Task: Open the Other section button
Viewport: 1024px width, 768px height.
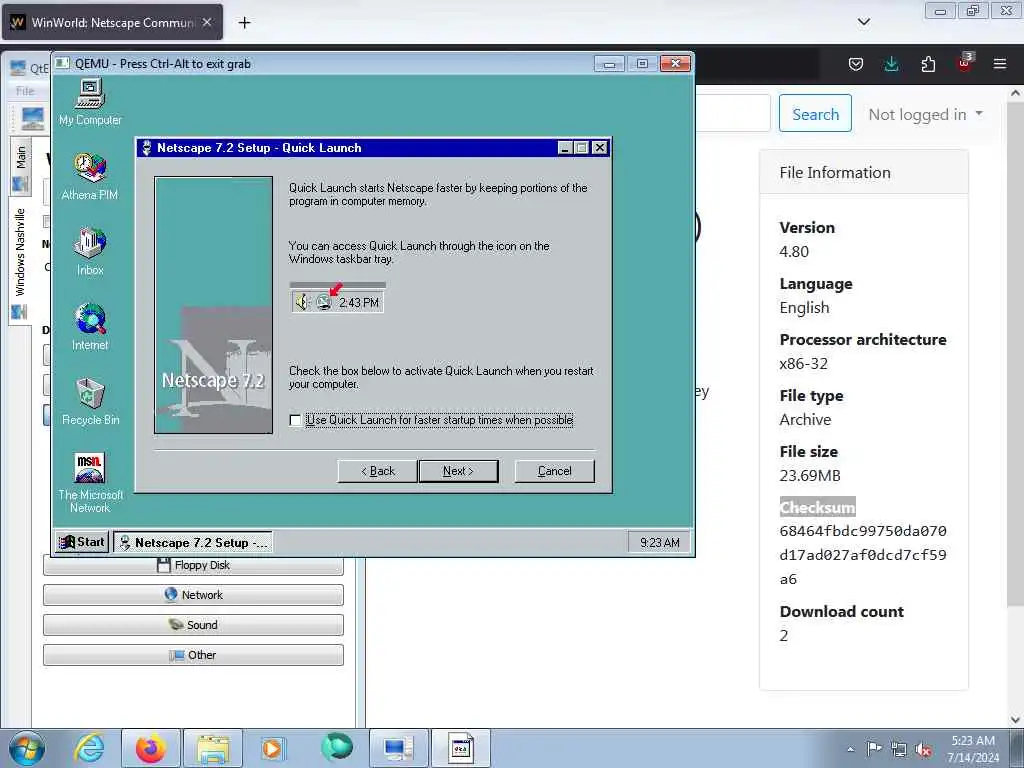Action: 193,655
